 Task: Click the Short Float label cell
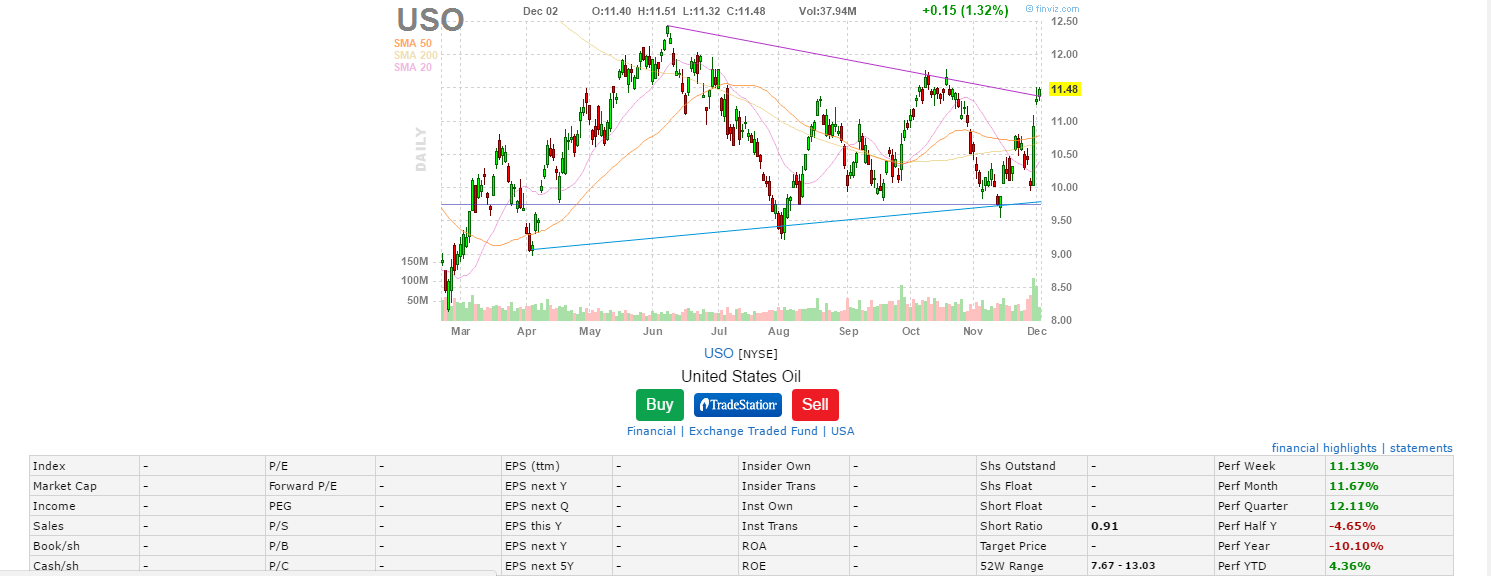1032,506
